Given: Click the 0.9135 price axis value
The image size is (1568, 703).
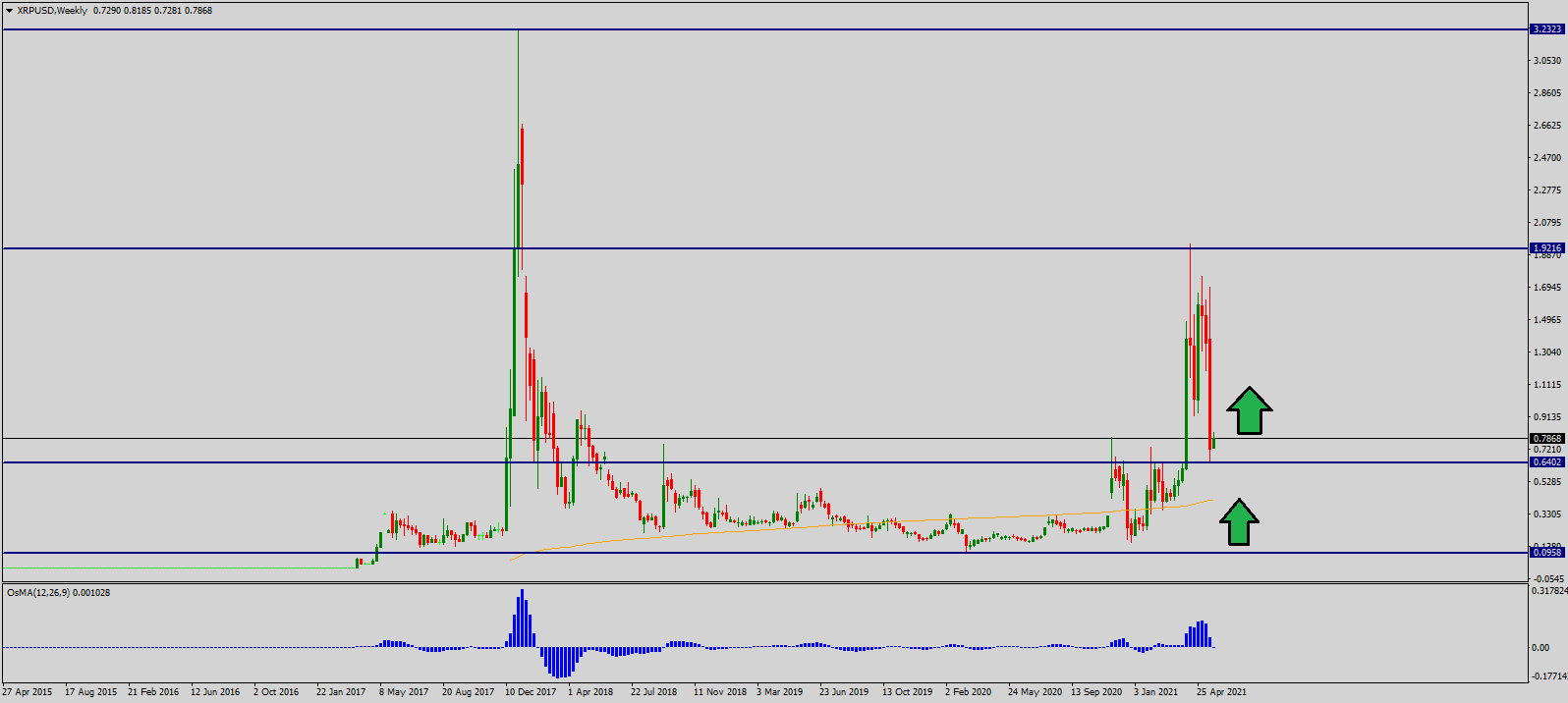Looking at the screenshot, I should pos(1547,417).
